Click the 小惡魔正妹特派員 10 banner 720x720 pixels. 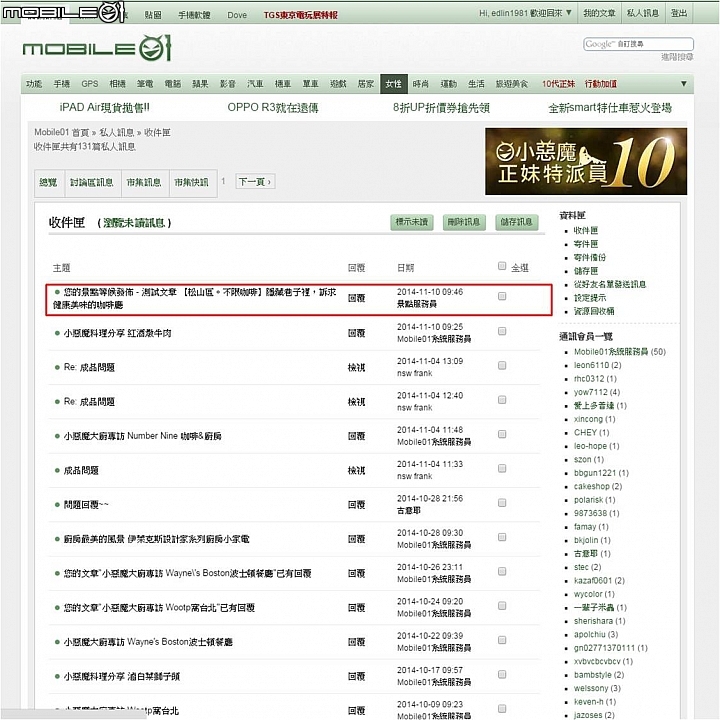[x=586, y=161]
